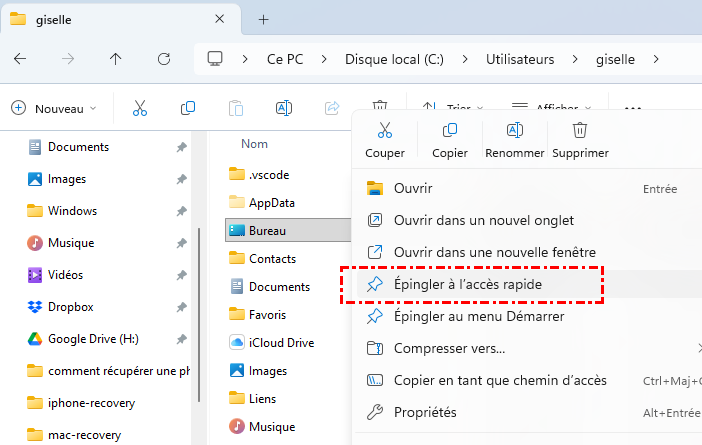Click the sidebar vertical scrollbar

point(200,290)
